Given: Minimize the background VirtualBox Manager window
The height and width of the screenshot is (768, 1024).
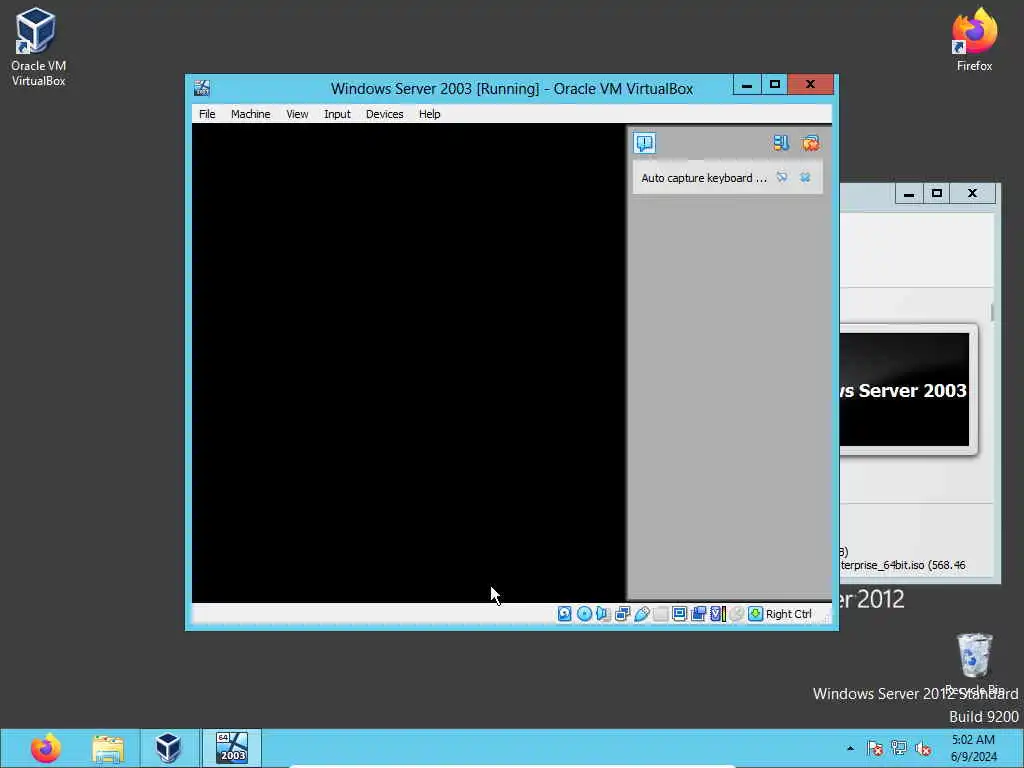Looking at the screenshot, I should click(908, 193).
